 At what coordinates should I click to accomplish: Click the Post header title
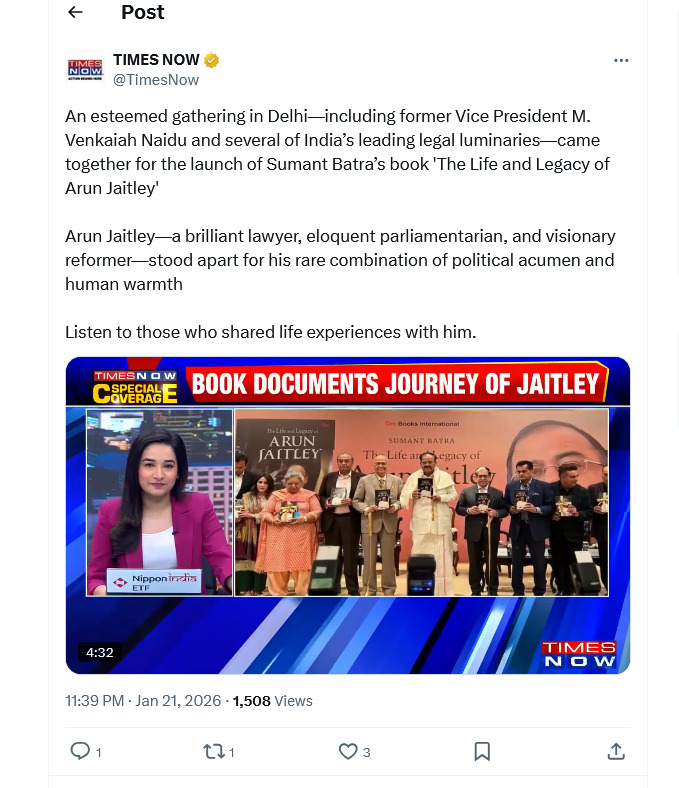tap(143, 12)
